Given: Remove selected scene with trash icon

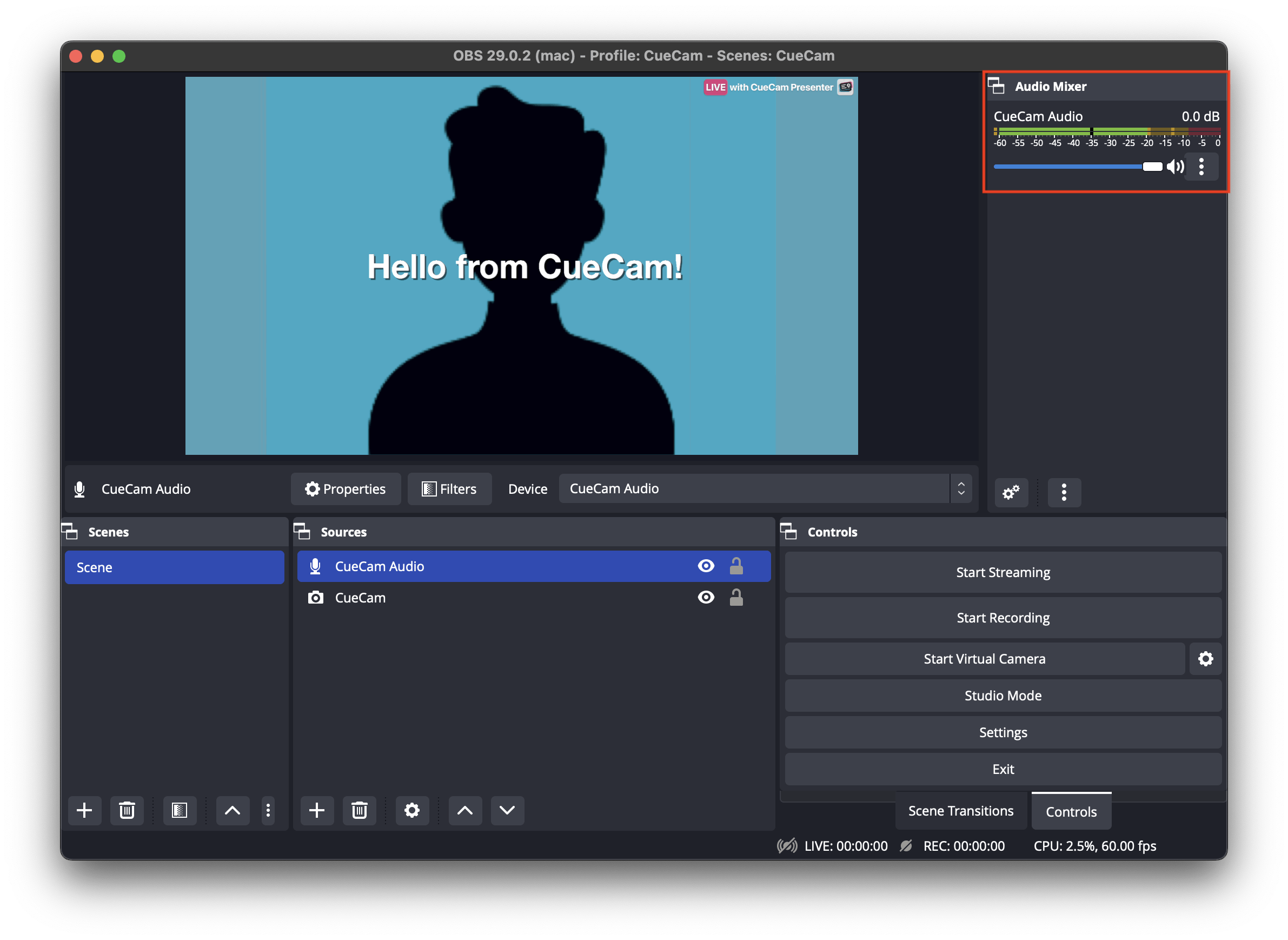Looking at the screenshot, I should [x=127, y=810].
